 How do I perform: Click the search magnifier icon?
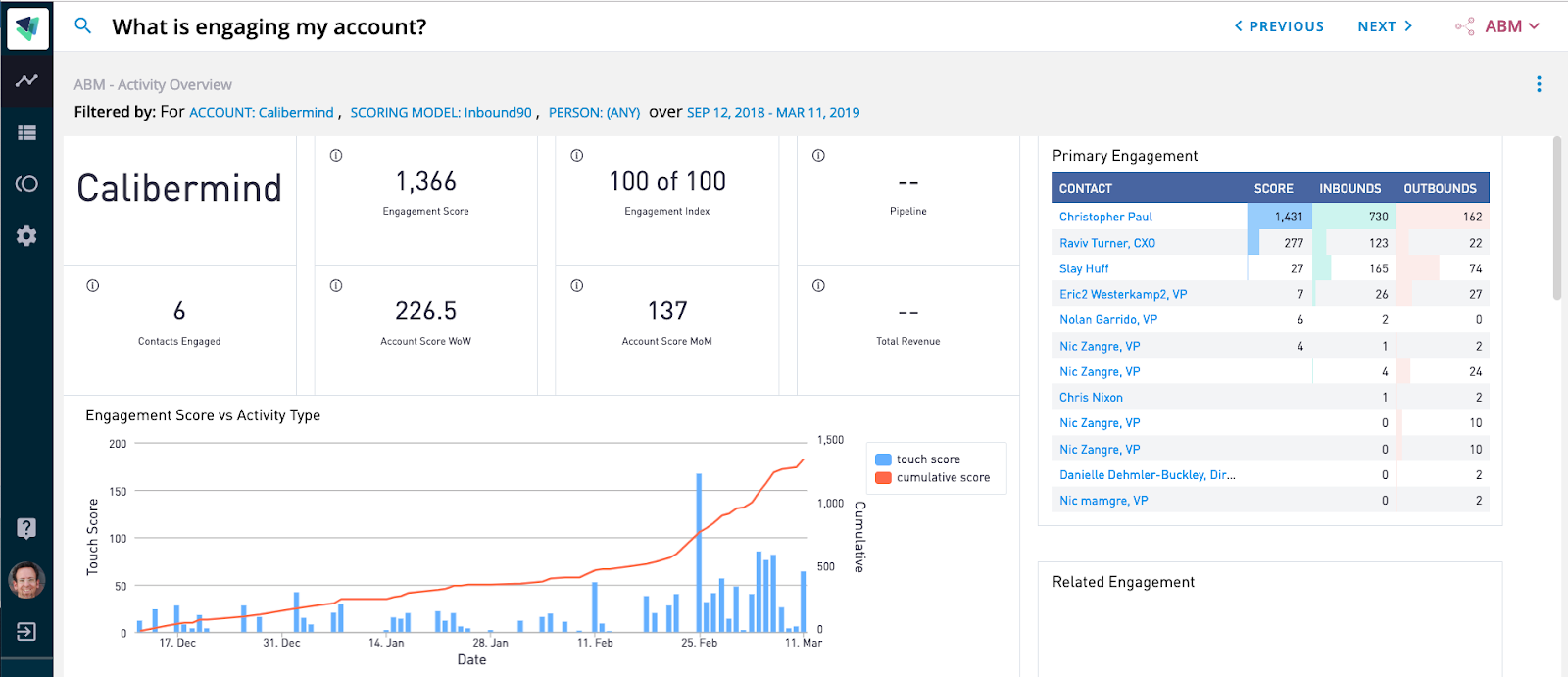[x=83, y=25]
